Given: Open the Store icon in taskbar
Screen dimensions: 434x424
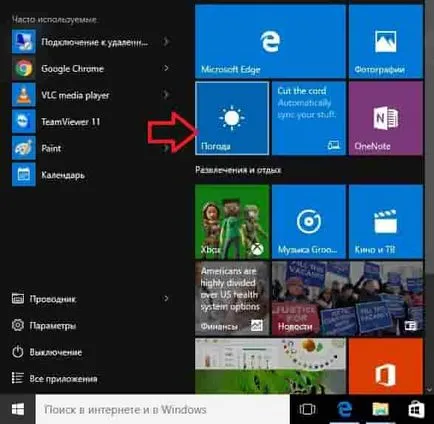Looking at the screenshot, I should 416,409.
